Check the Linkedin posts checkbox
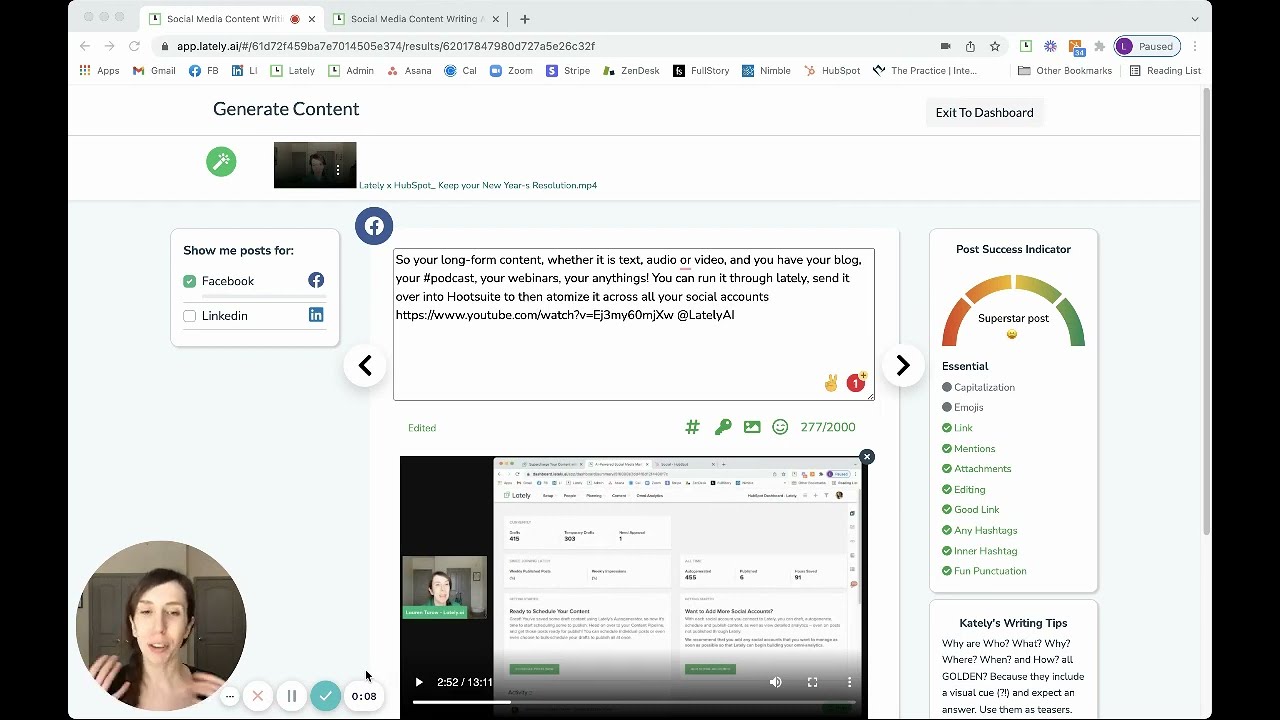The image size is (1280, 720). (190, 316)
